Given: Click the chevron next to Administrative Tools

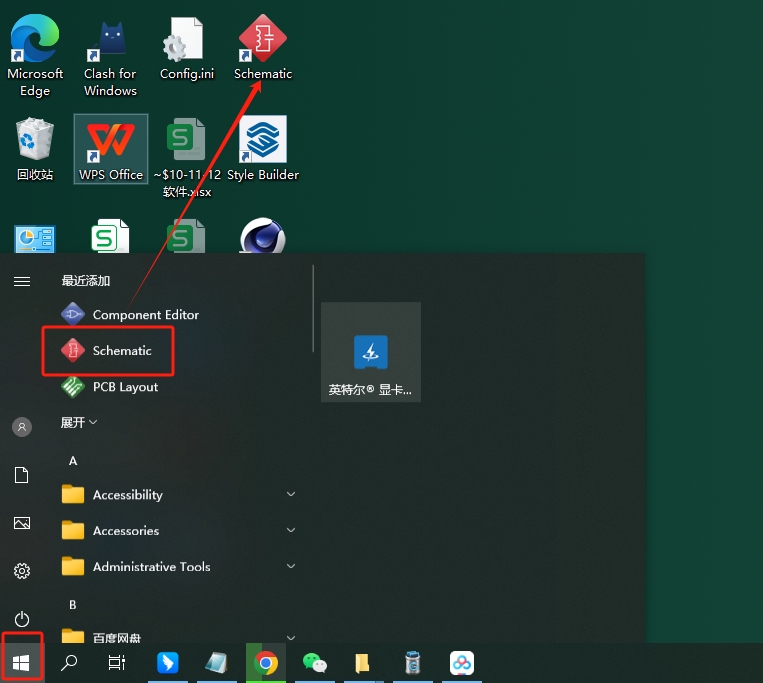Looking at the screenshot, I should click(291, 566).
